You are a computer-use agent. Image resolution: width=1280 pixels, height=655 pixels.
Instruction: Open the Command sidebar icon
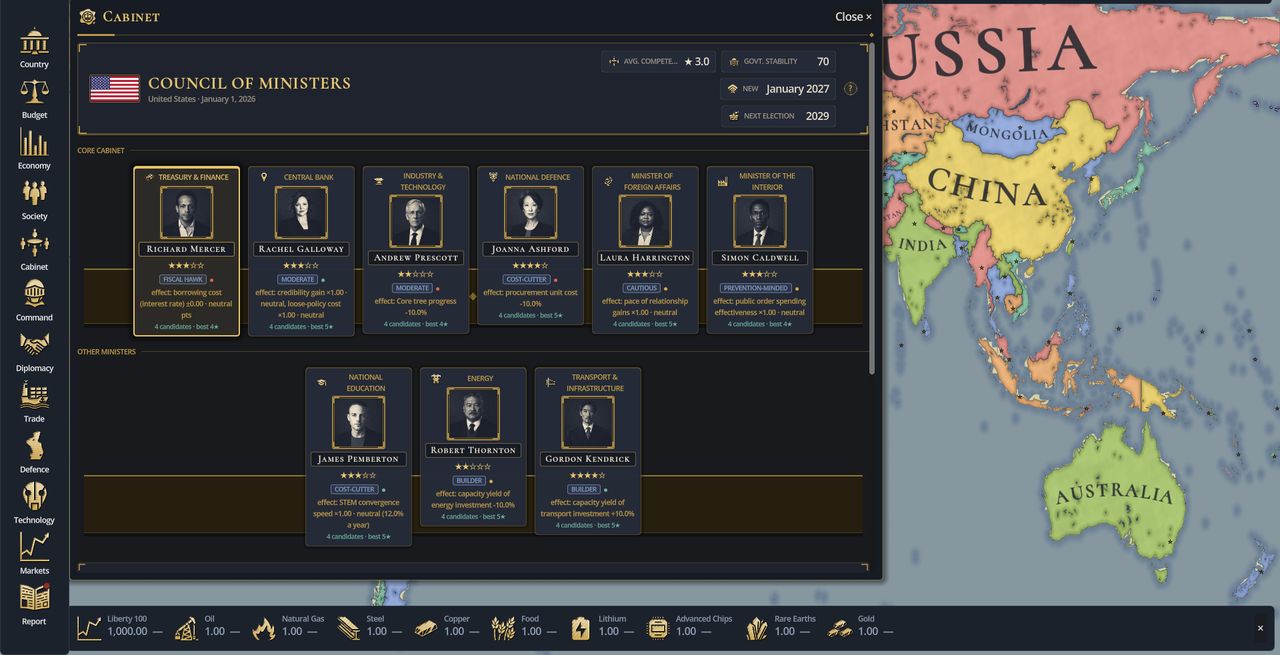coord(34,294)
